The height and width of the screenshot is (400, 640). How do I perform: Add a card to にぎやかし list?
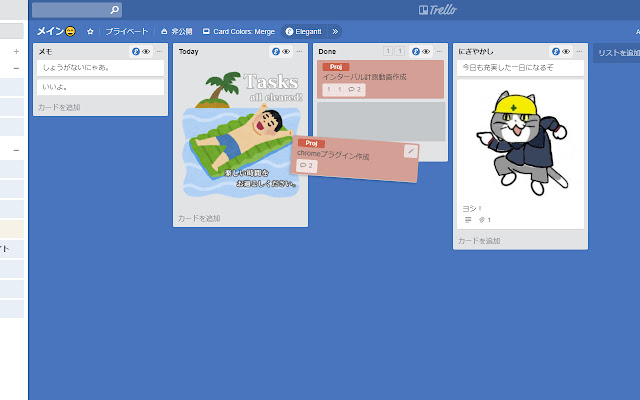(479, 241)
